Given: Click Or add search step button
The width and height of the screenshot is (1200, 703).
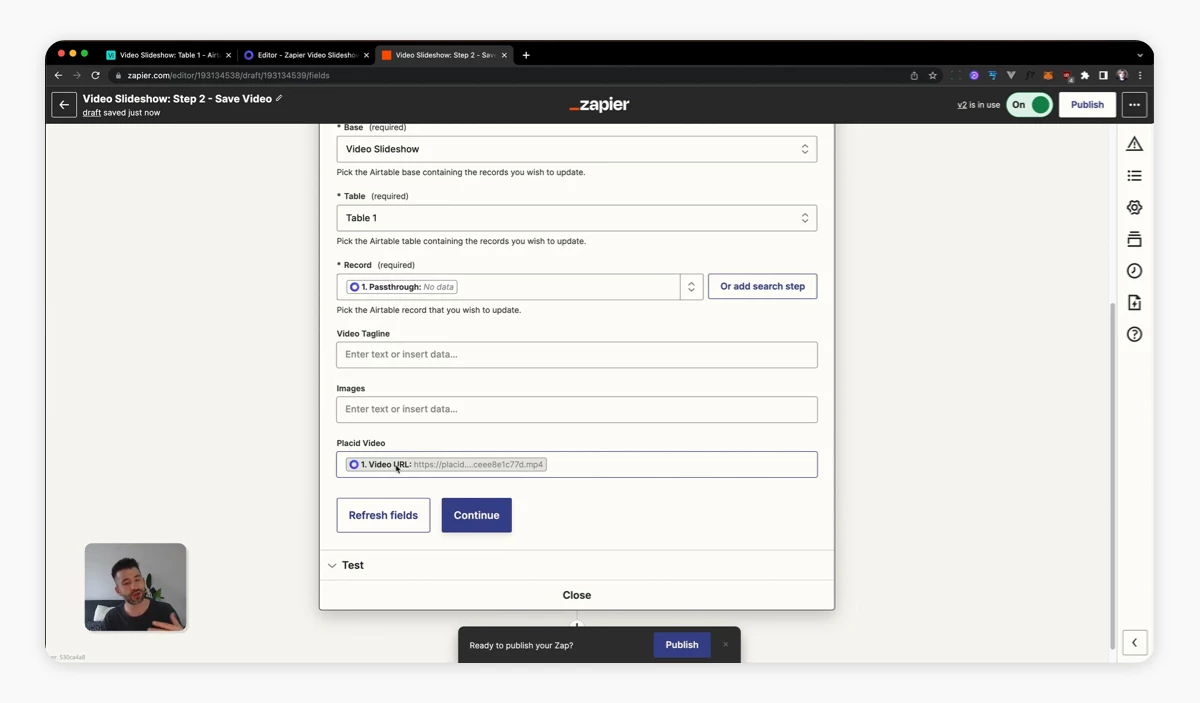Looking at the screenshot, I should coord(762,287).
